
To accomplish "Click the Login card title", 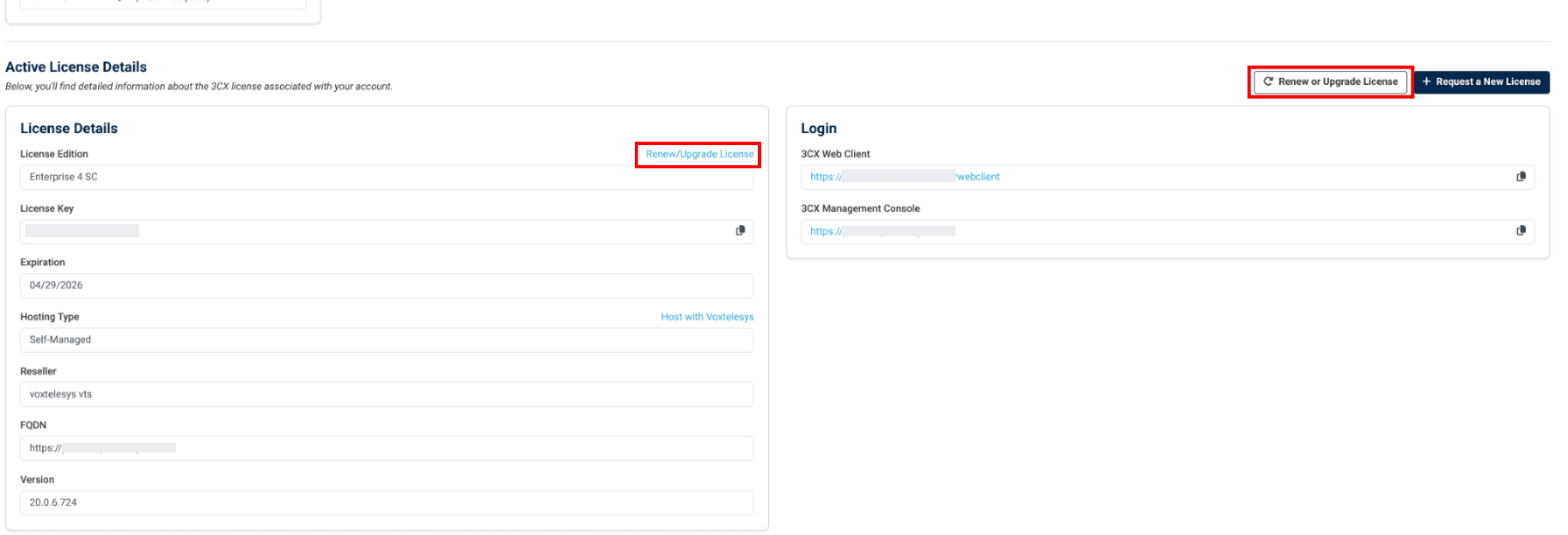I will (819, 128).
